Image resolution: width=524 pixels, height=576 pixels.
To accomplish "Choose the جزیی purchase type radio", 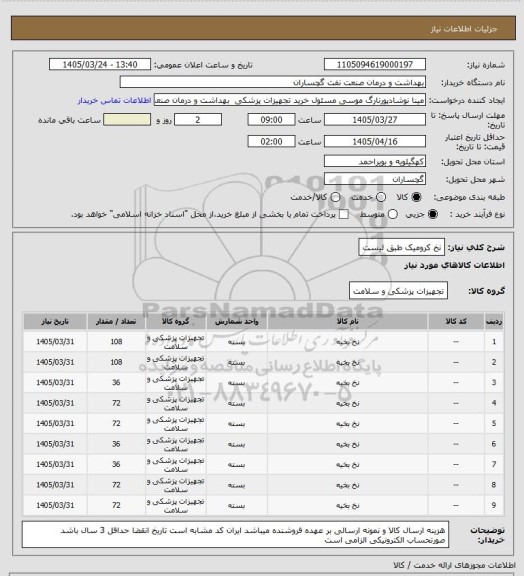I will tap(433, 214).
